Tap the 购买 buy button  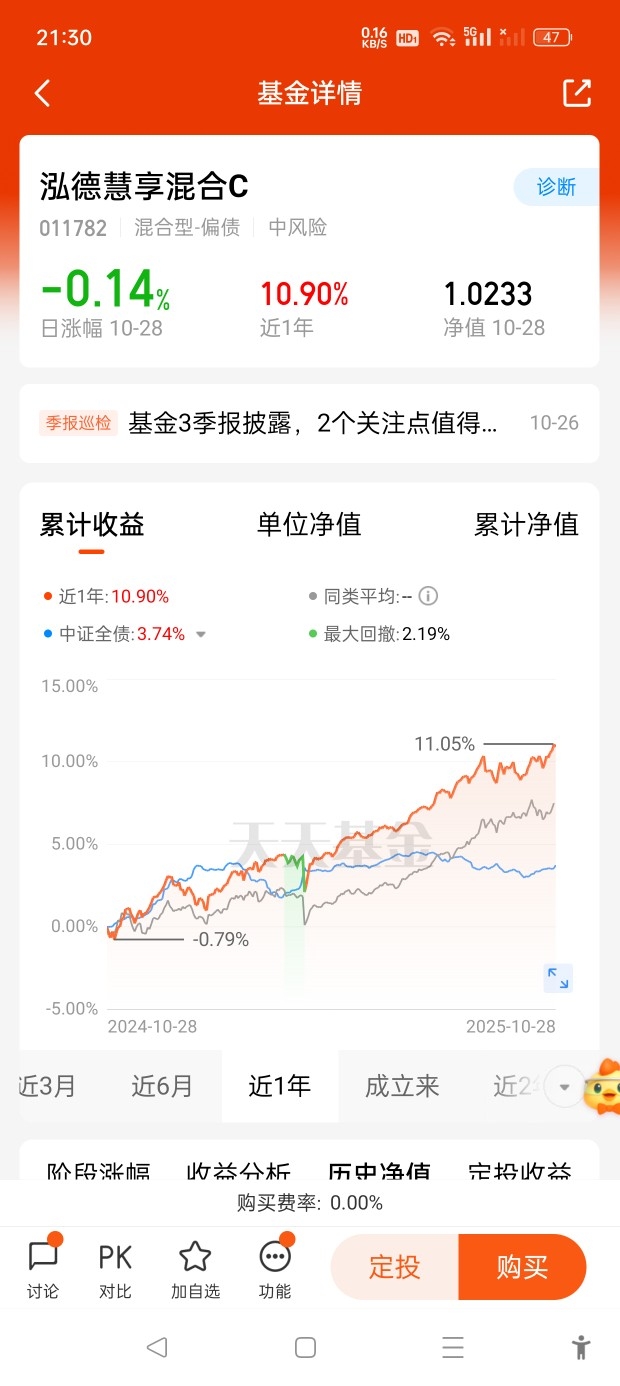click(x=522, y=1267)
